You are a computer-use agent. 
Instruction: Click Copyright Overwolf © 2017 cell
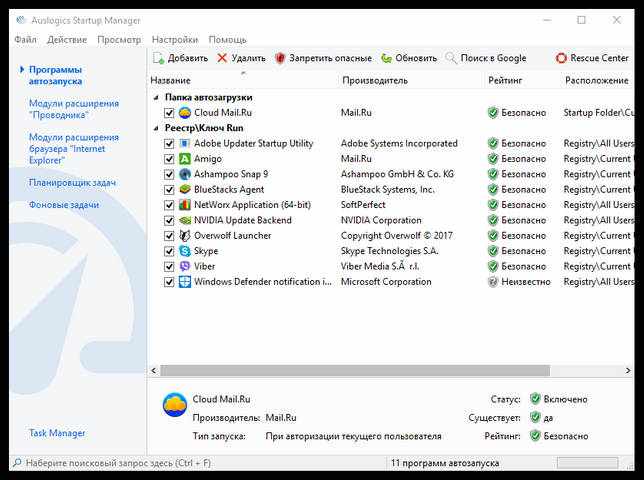(x=397, y=236)
